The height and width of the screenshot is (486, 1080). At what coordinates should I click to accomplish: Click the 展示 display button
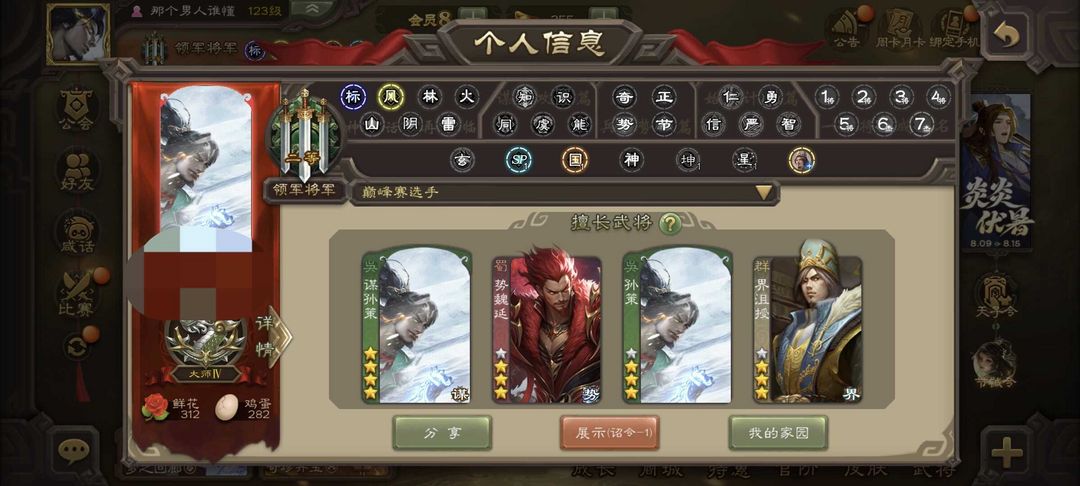coord(610,433)
